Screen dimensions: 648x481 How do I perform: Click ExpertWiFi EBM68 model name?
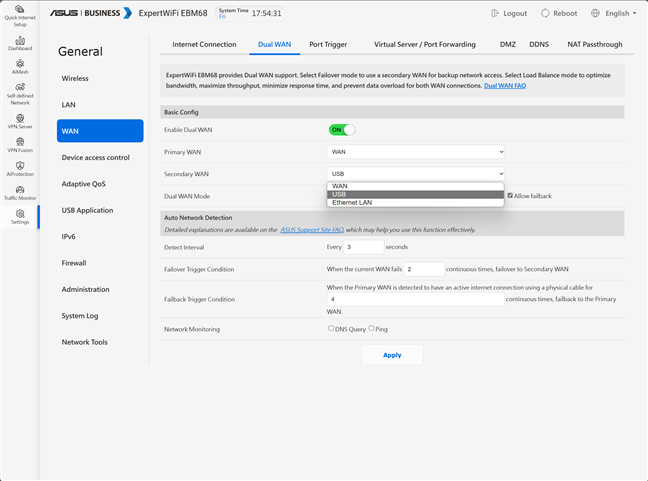point(173,13)
